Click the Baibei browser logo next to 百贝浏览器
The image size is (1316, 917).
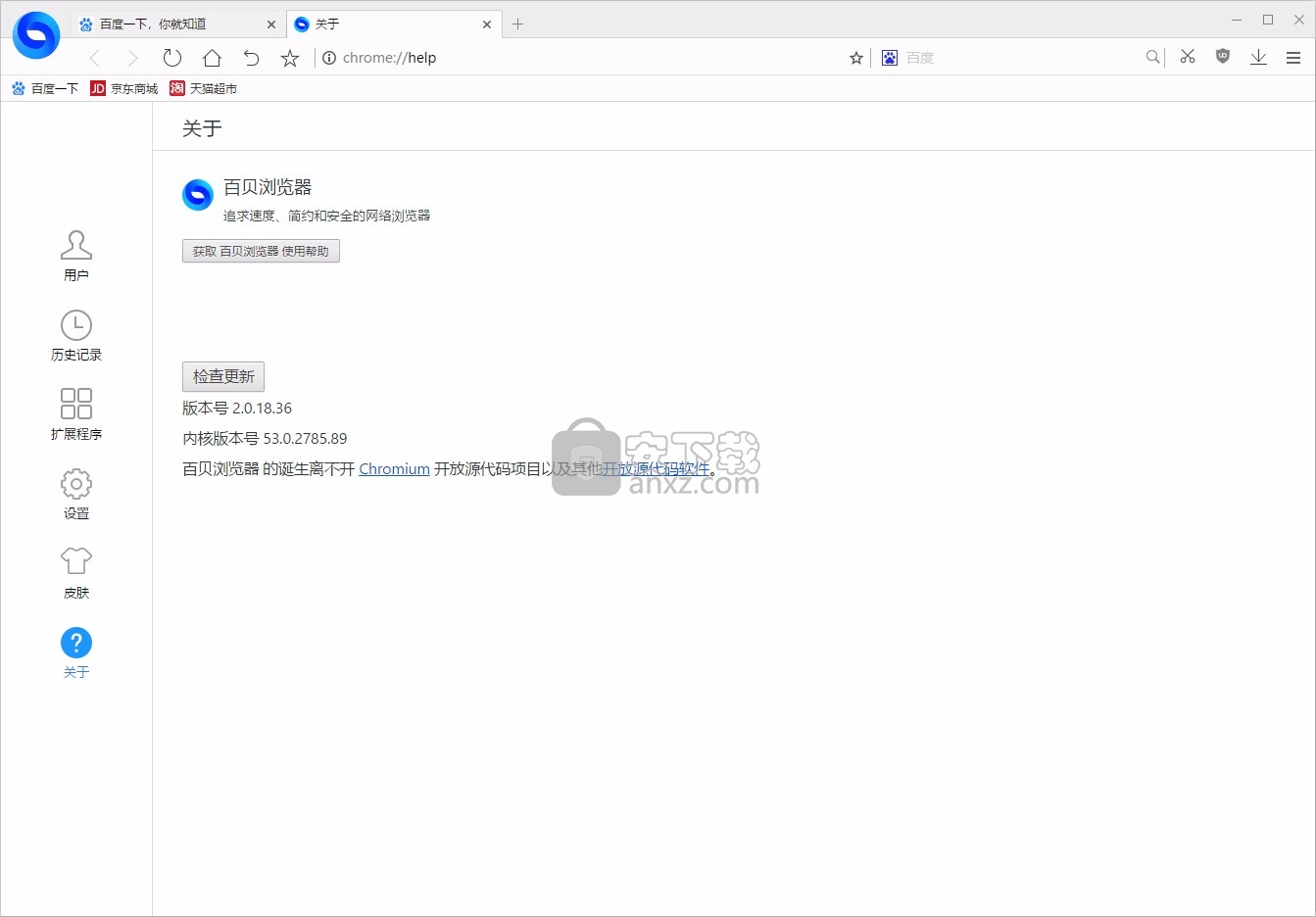(198, 195)
